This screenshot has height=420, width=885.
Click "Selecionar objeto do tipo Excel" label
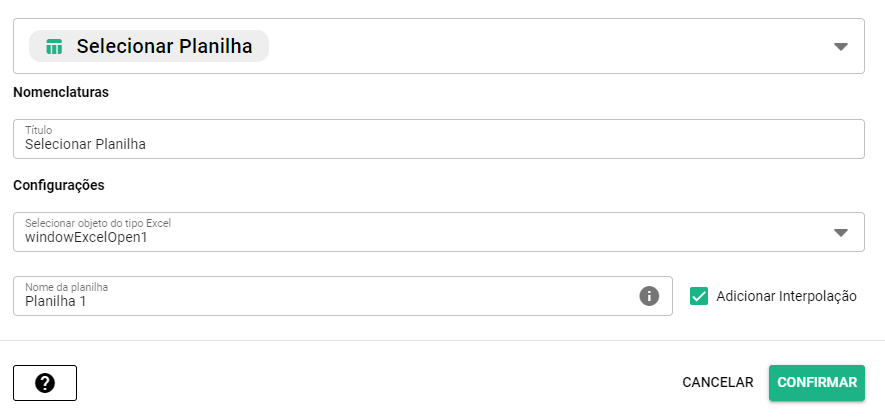tap(105, 223)
